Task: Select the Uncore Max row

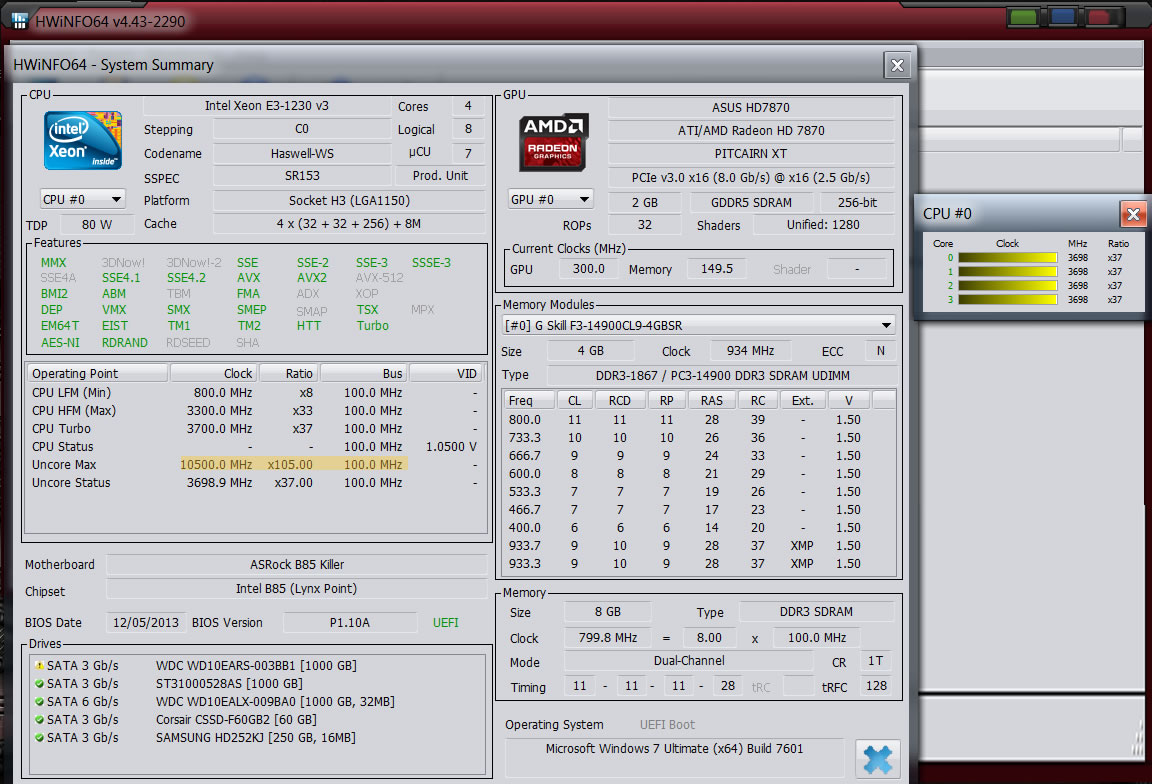Action: 254,464
